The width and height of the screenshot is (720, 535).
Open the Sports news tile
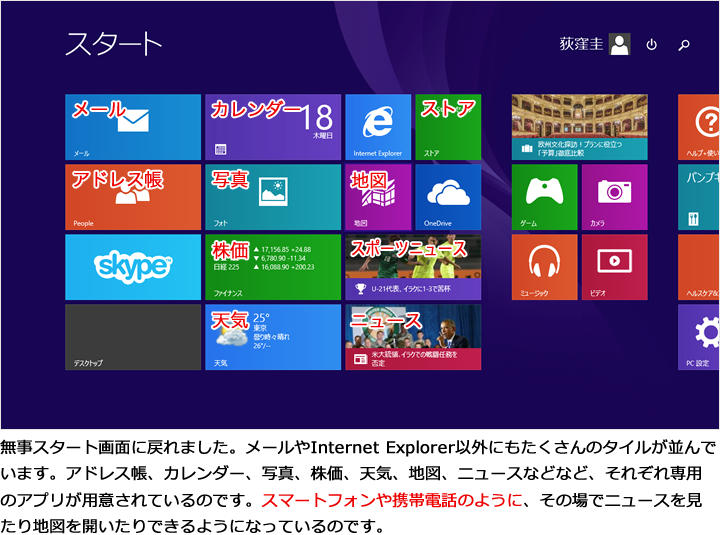(413, 267)
